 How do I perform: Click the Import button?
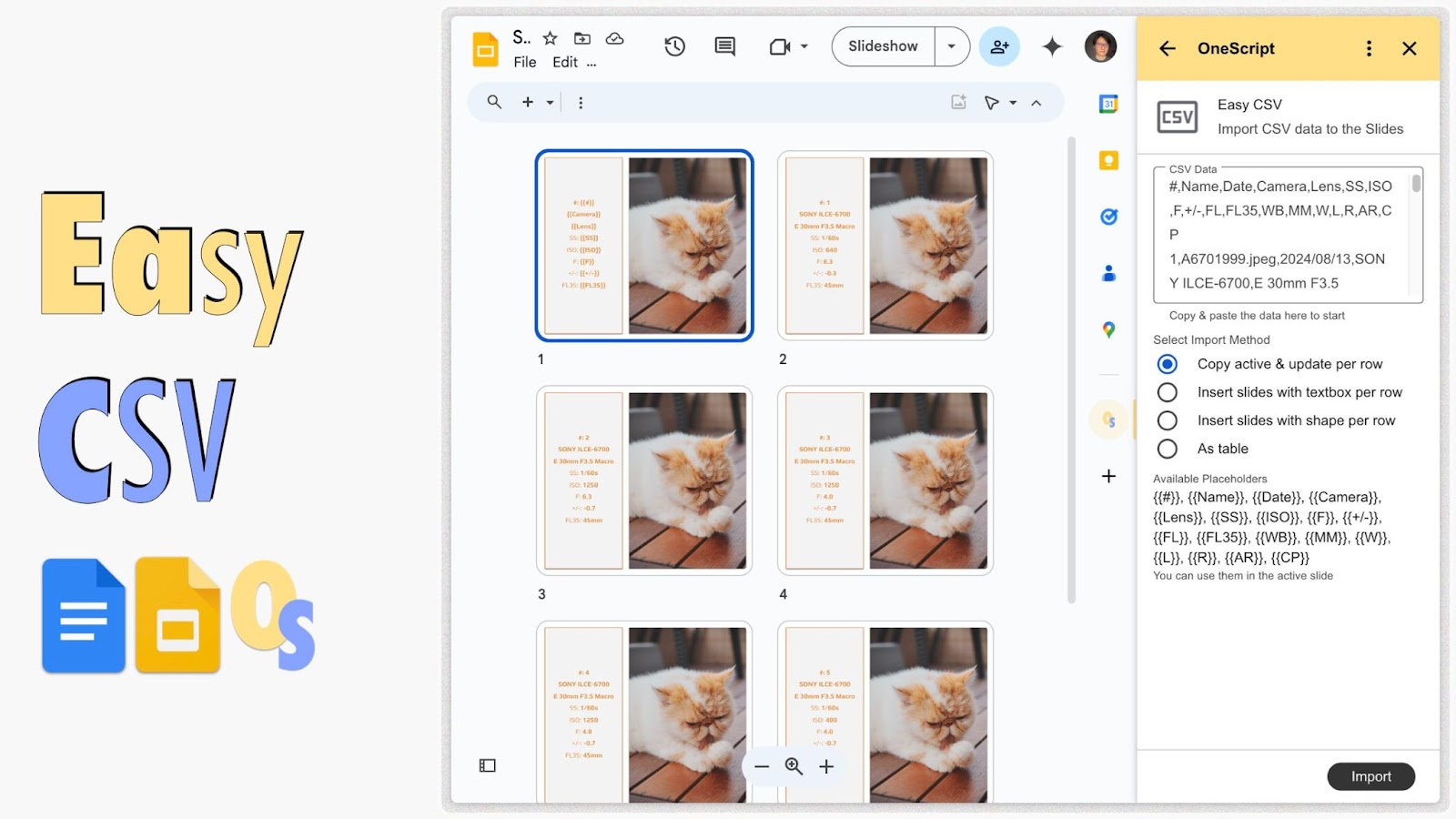(1370, 776)
